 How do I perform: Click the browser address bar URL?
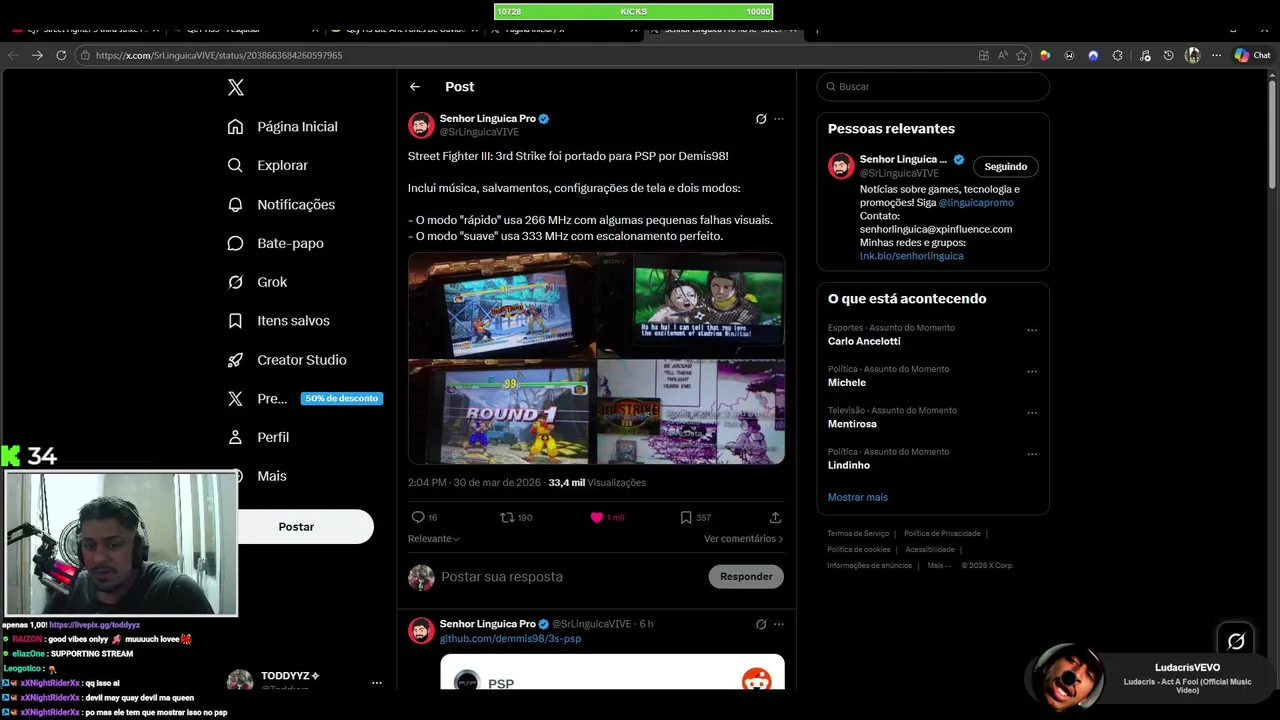pos(219,55)
